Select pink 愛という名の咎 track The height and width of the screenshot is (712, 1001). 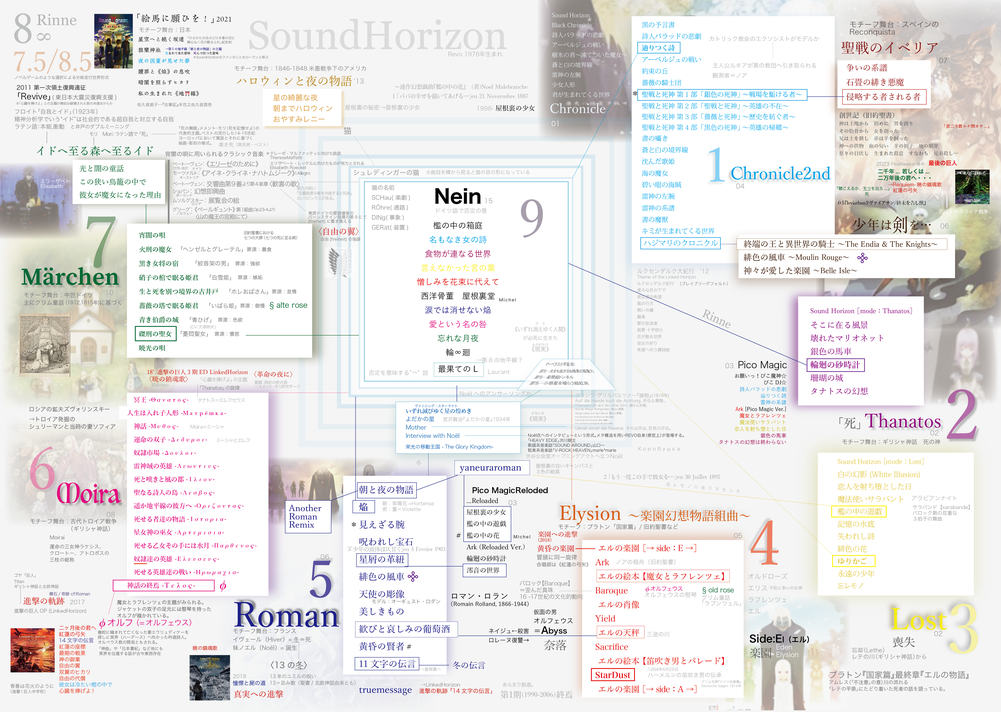[x=457, y=324]
